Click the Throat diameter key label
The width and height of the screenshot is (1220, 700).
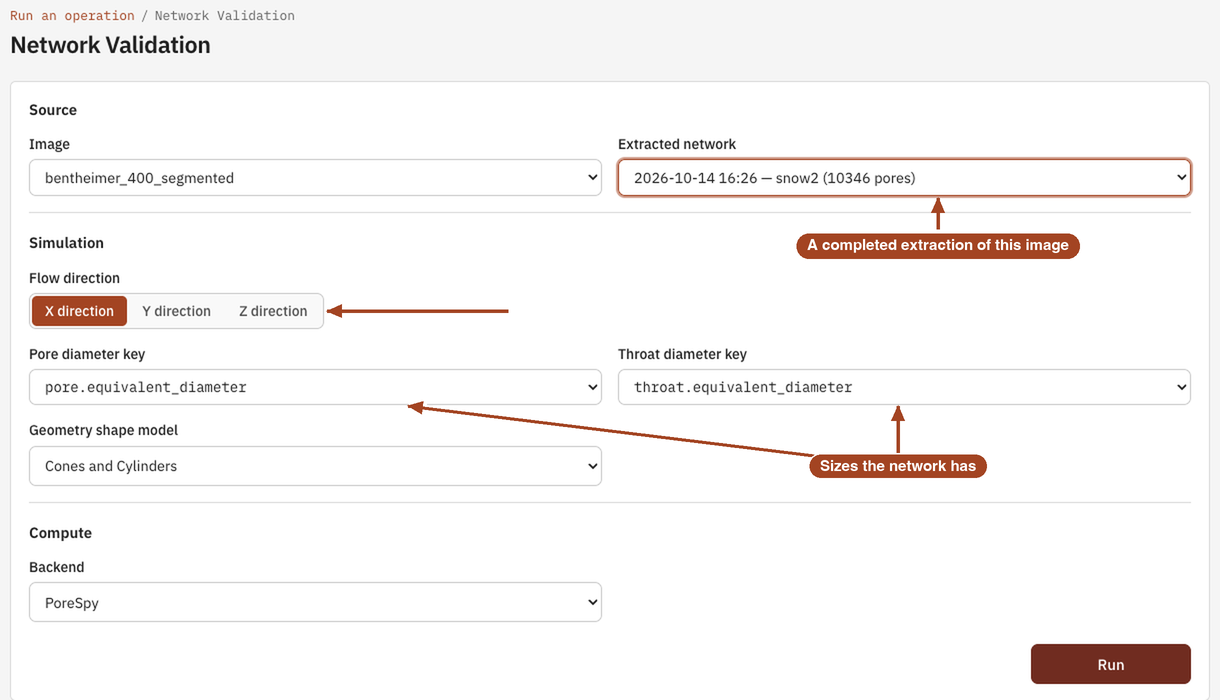click(682, 354)
